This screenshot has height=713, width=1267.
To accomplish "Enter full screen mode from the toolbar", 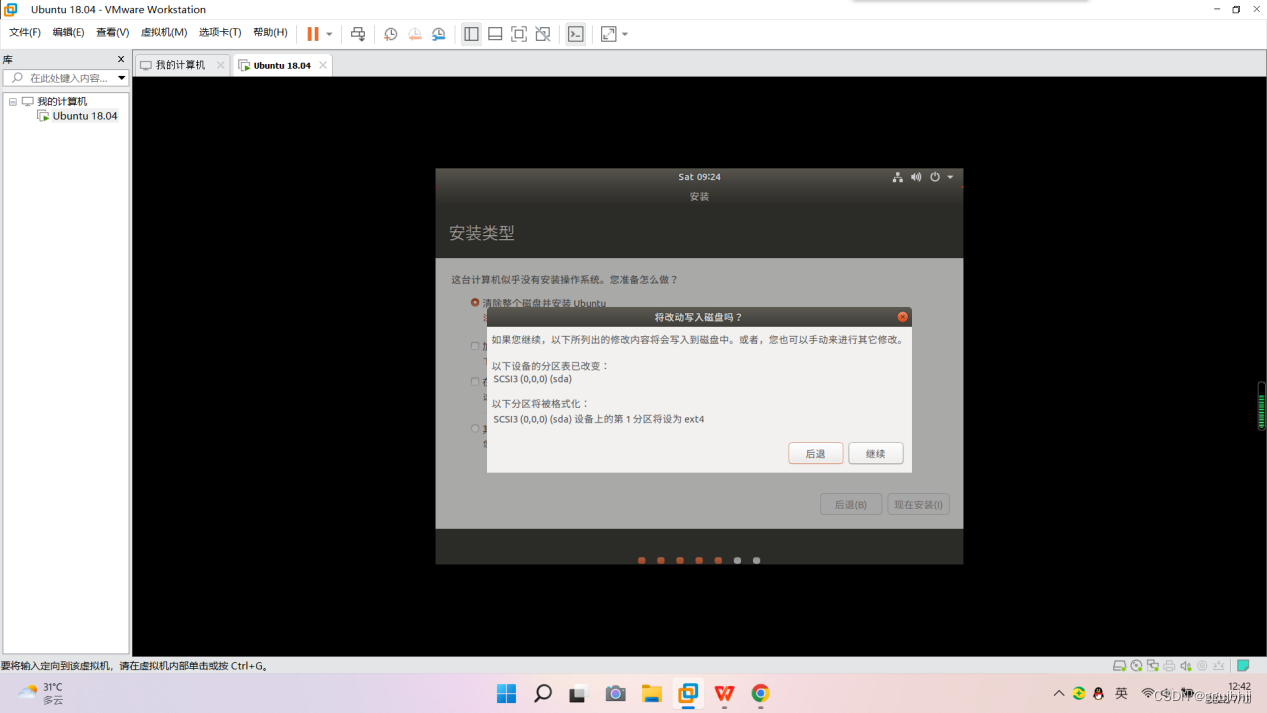I will (x=519, y=34).
